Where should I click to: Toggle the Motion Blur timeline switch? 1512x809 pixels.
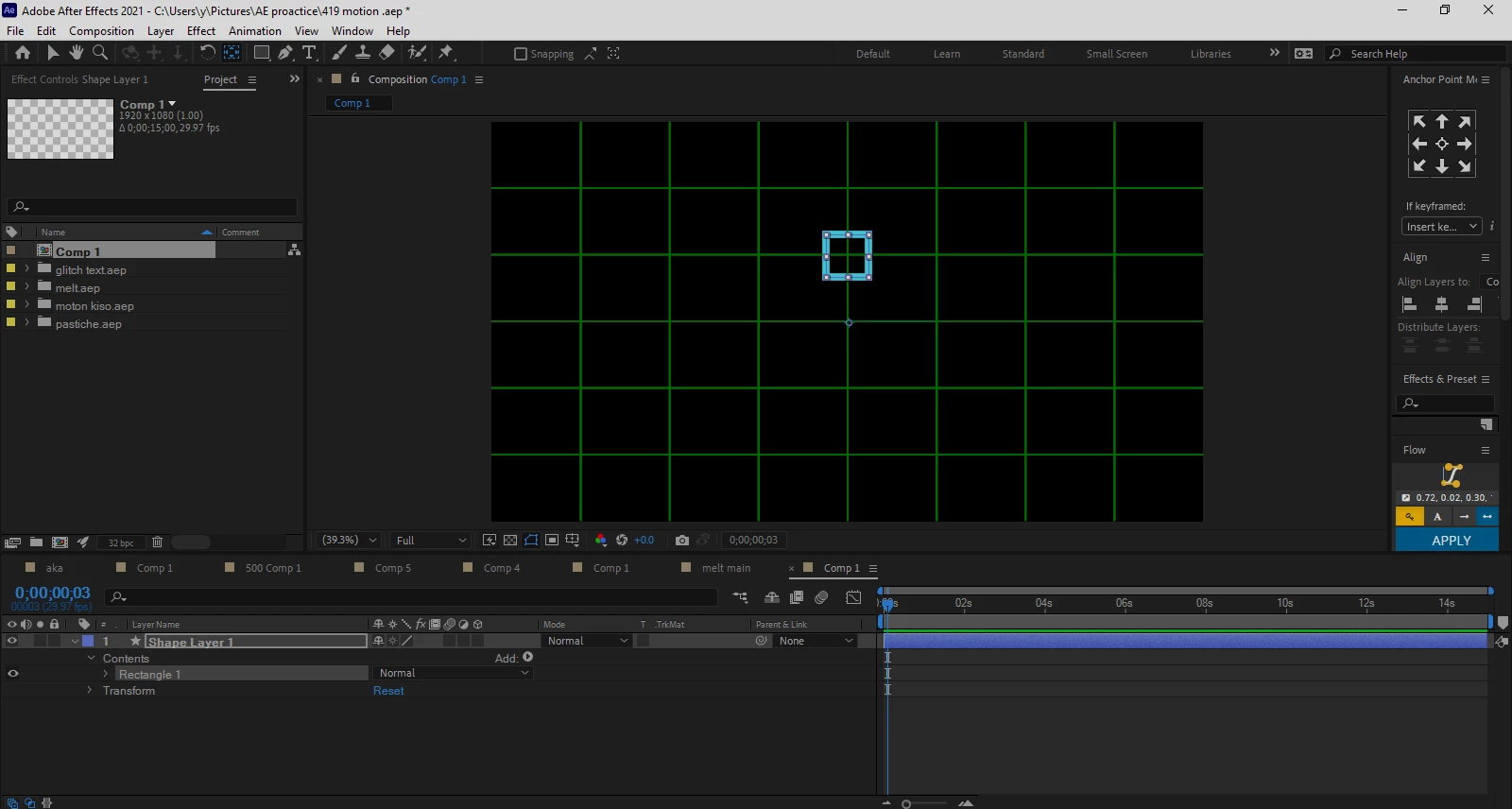[x=821, y=597]
